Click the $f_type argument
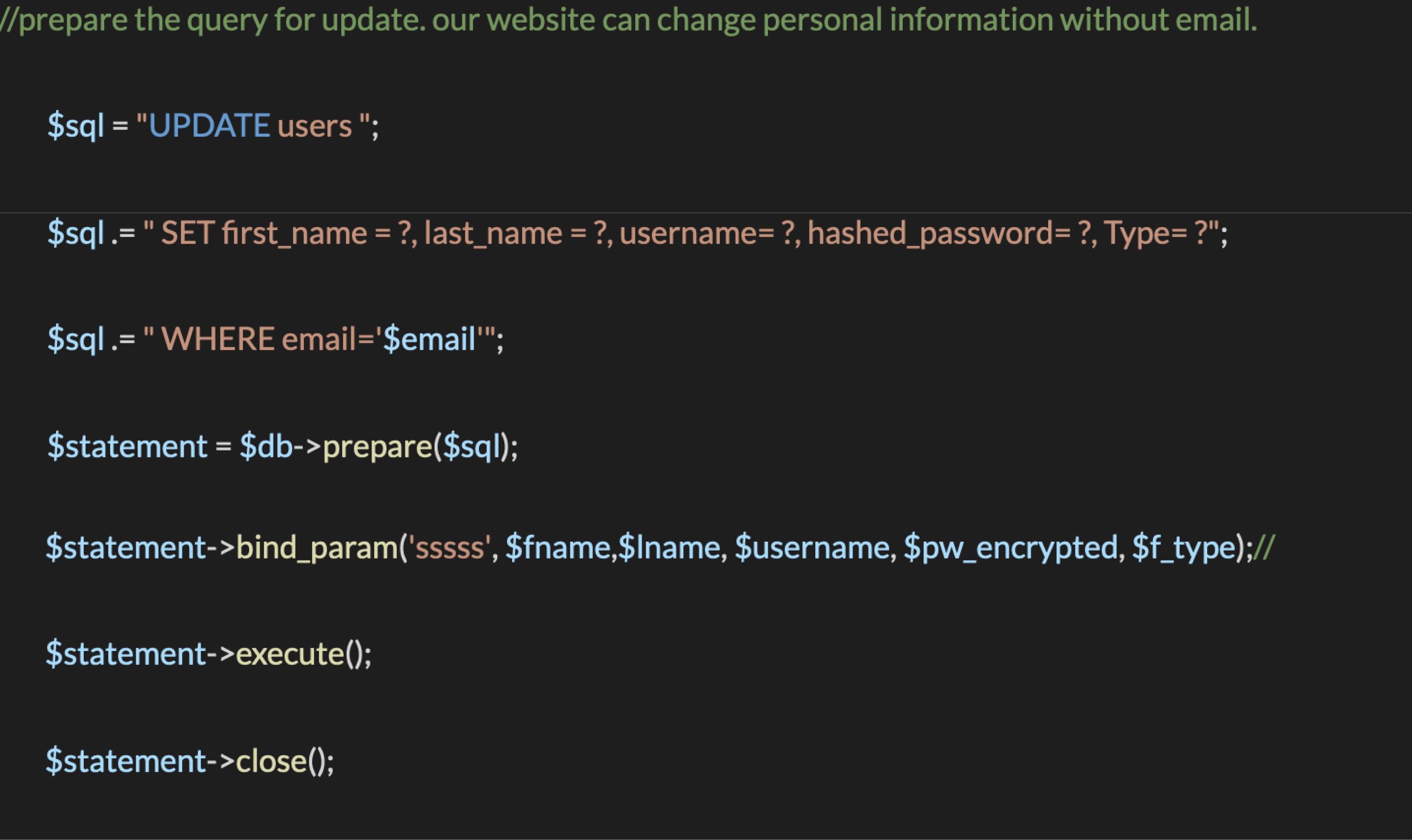The height and width of the screenshot is (840, 1412). (x=1184, y=548)
